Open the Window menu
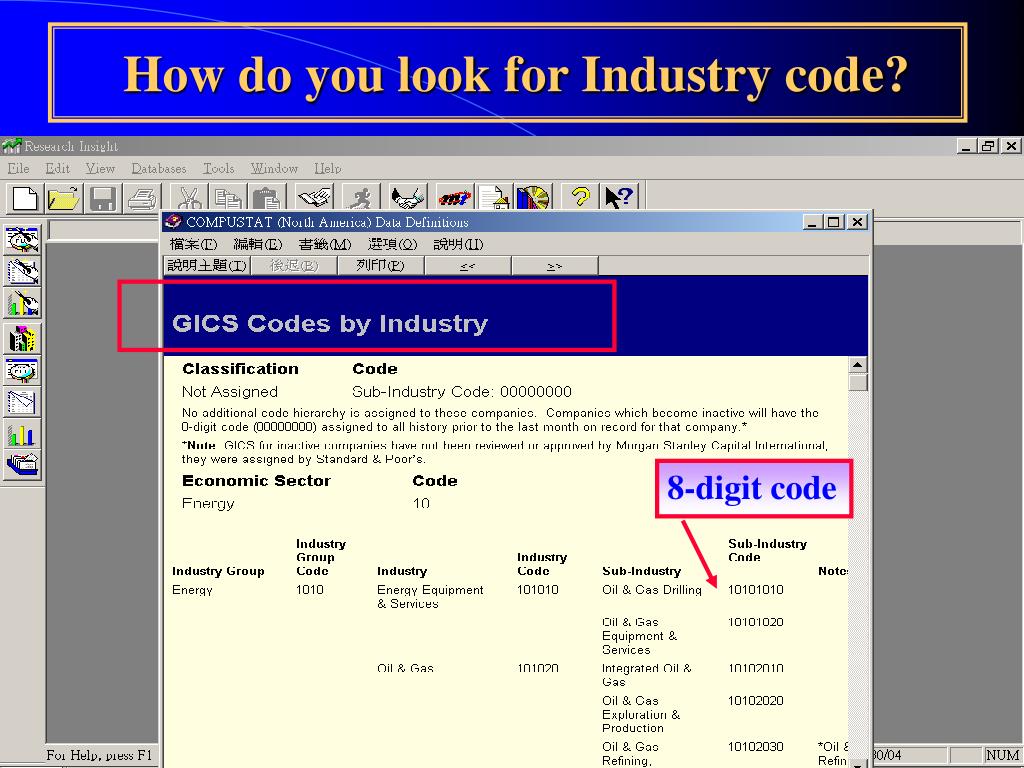 [x=274, y=168]
